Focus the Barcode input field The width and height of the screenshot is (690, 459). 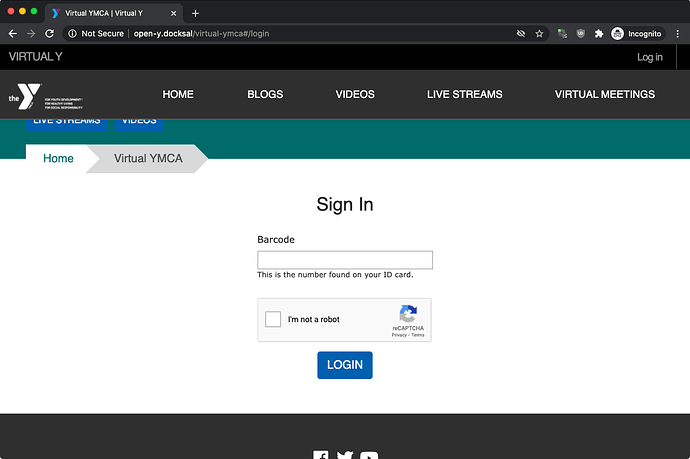(x=345, y=260)
